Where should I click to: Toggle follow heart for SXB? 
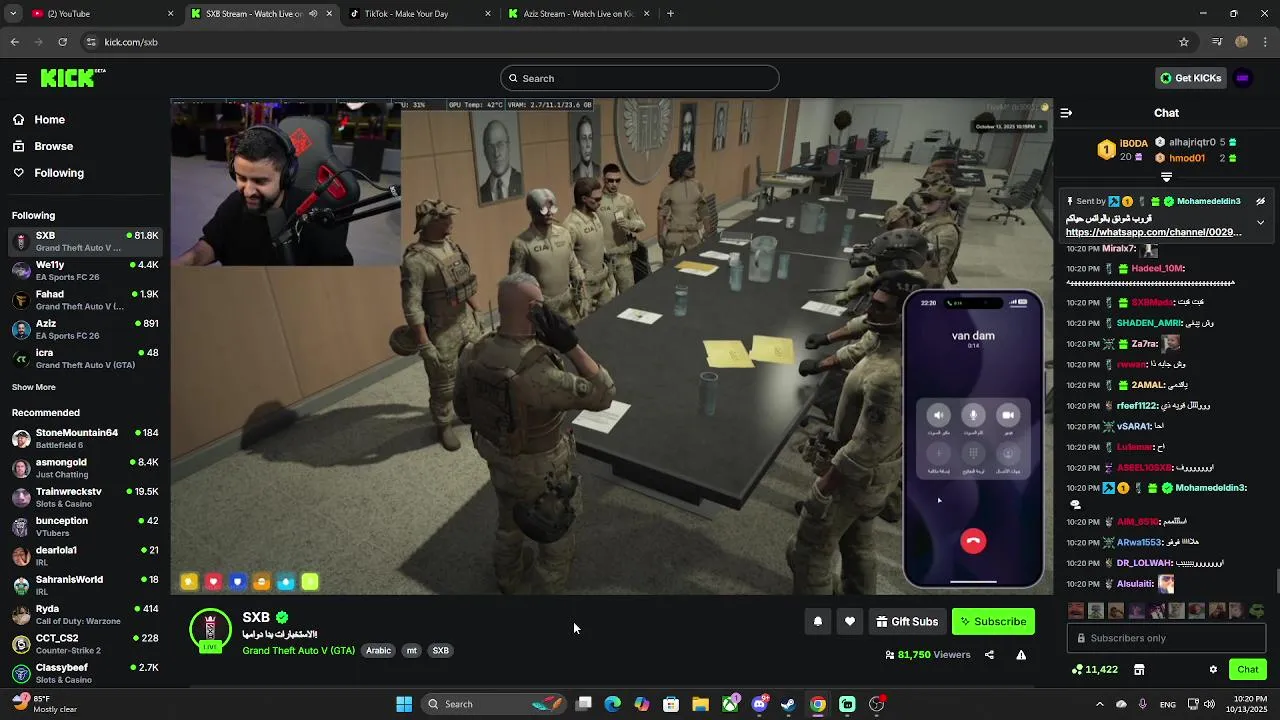(850, 621)
